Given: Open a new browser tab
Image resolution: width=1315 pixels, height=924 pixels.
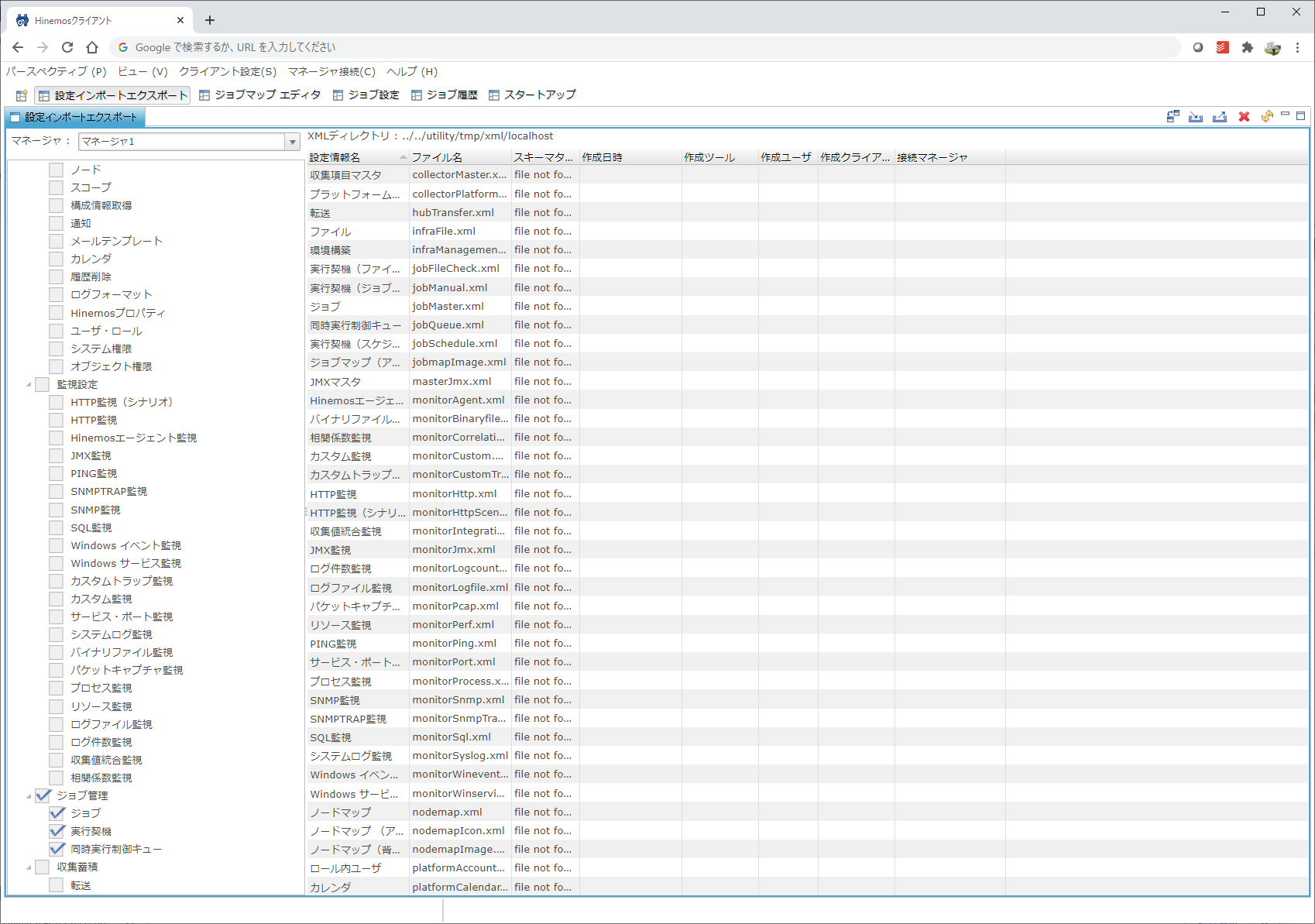Looking at the screenshot, I should (x=210, y=20).
